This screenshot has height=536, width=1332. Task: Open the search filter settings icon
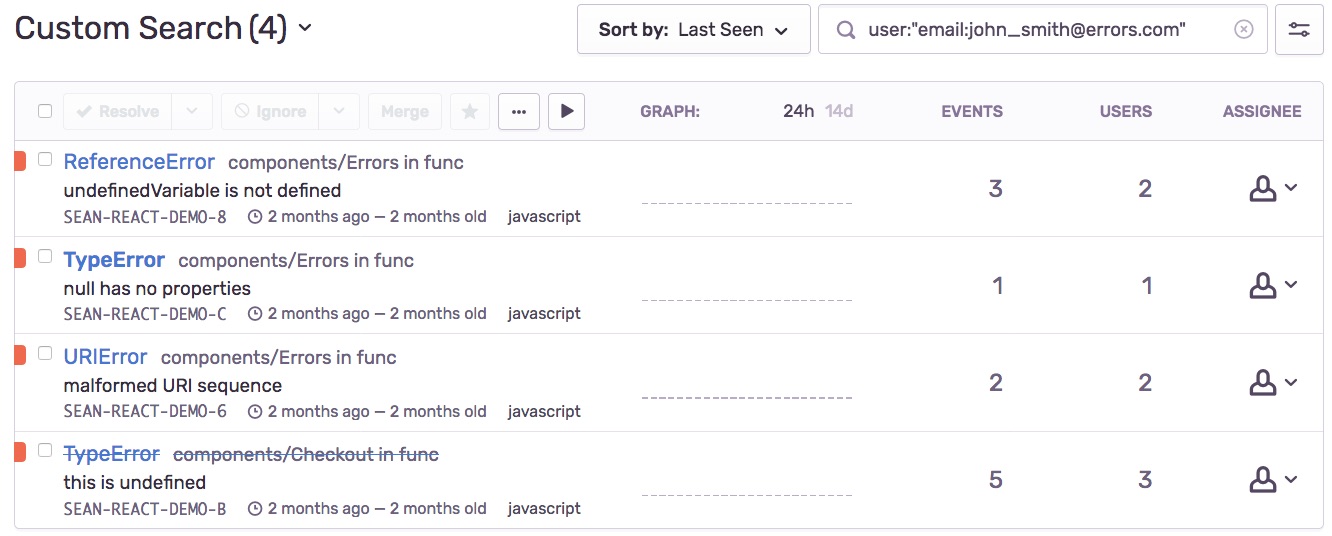[1299, 30]
